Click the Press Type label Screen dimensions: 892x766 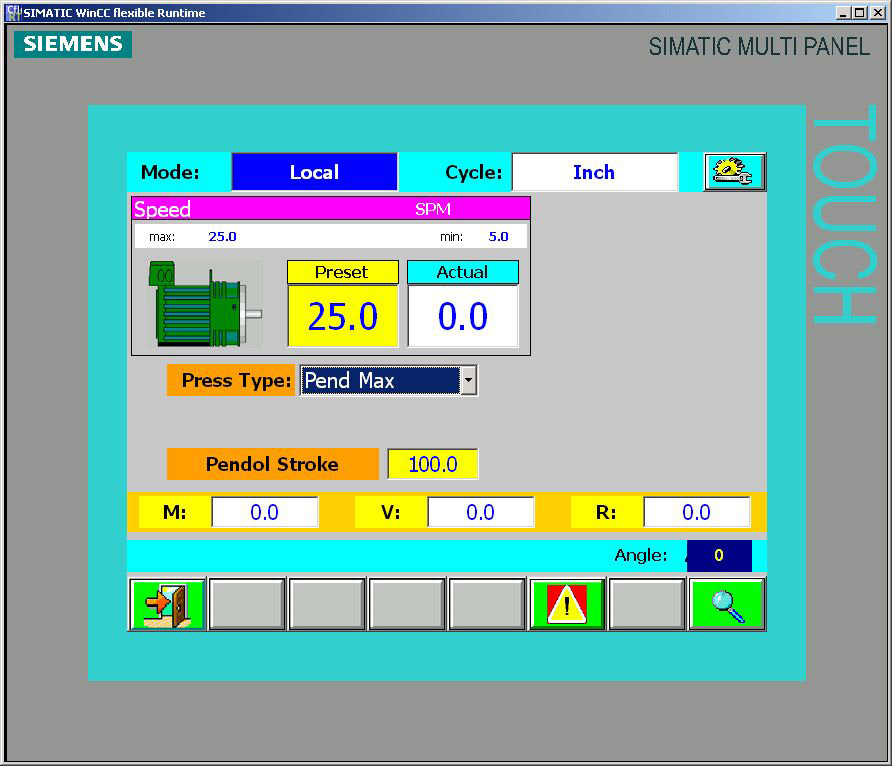click(231, 380)
